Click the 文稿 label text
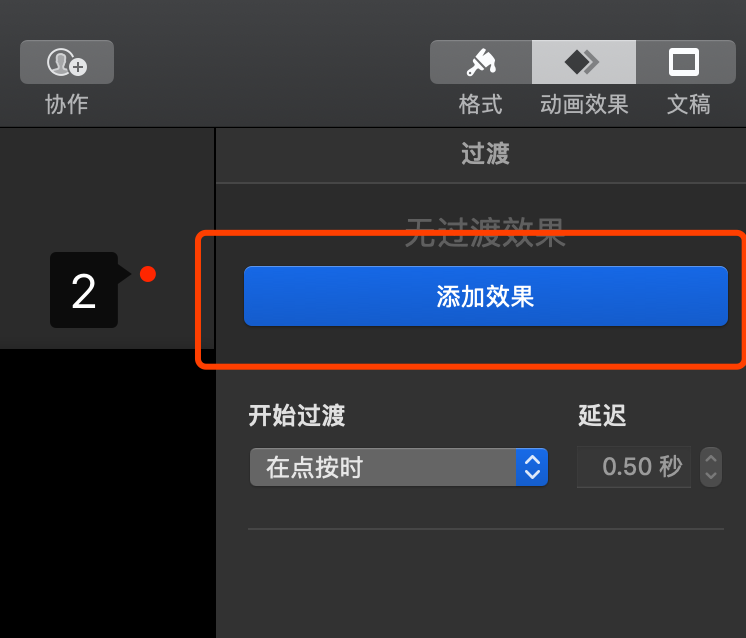This screenshot has width=746, height=638. tap(688, 104)
